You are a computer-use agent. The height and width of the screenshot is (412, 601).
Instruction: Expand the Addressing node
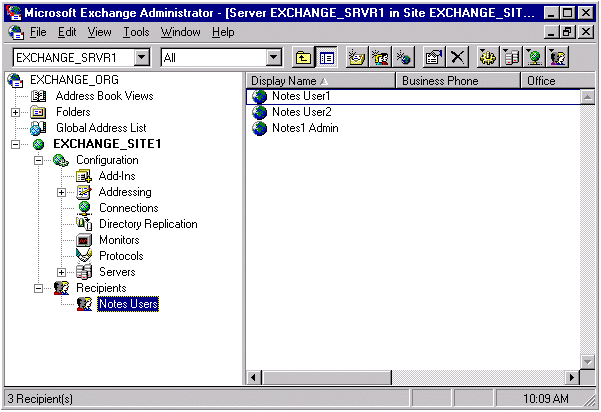coord(61,192)
